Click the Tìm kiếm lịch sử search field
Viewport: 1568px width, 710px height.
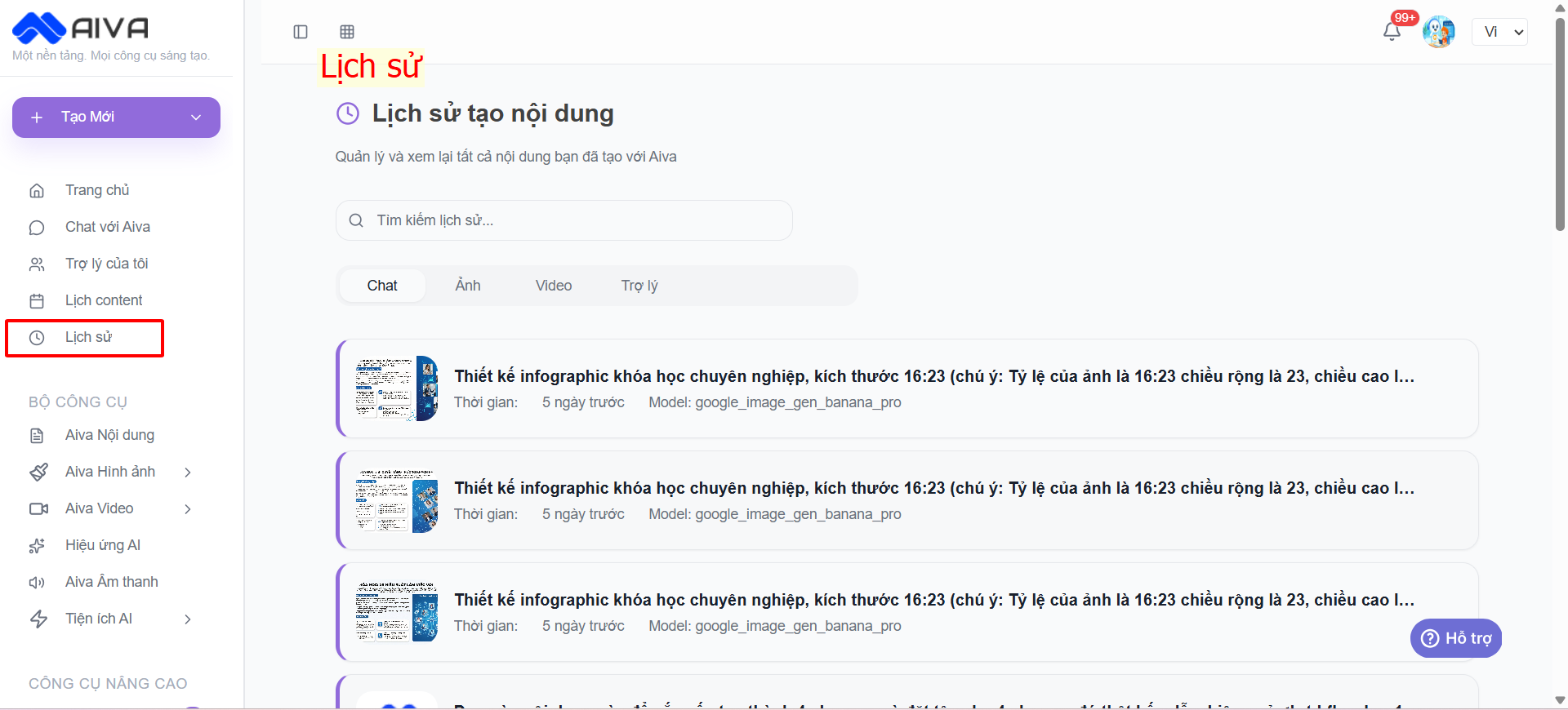[563, 220]
